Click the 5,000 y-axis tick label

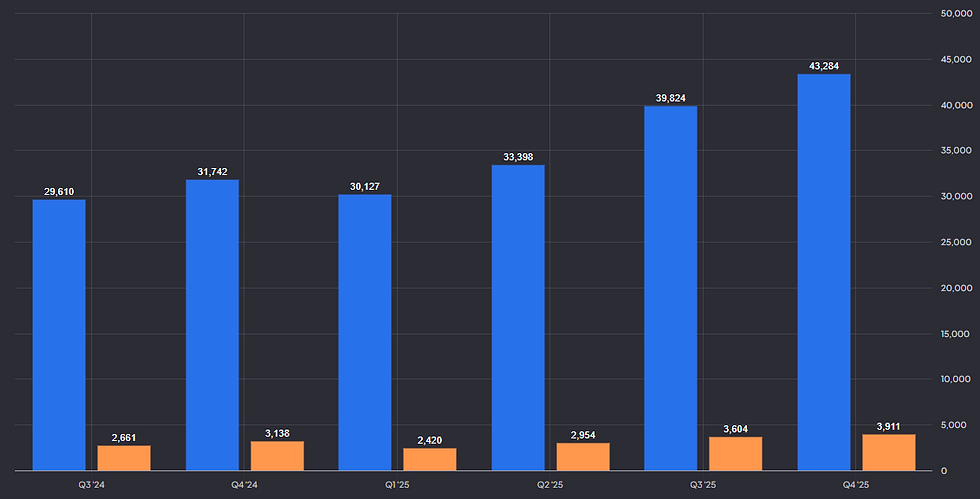click(954, 425)
